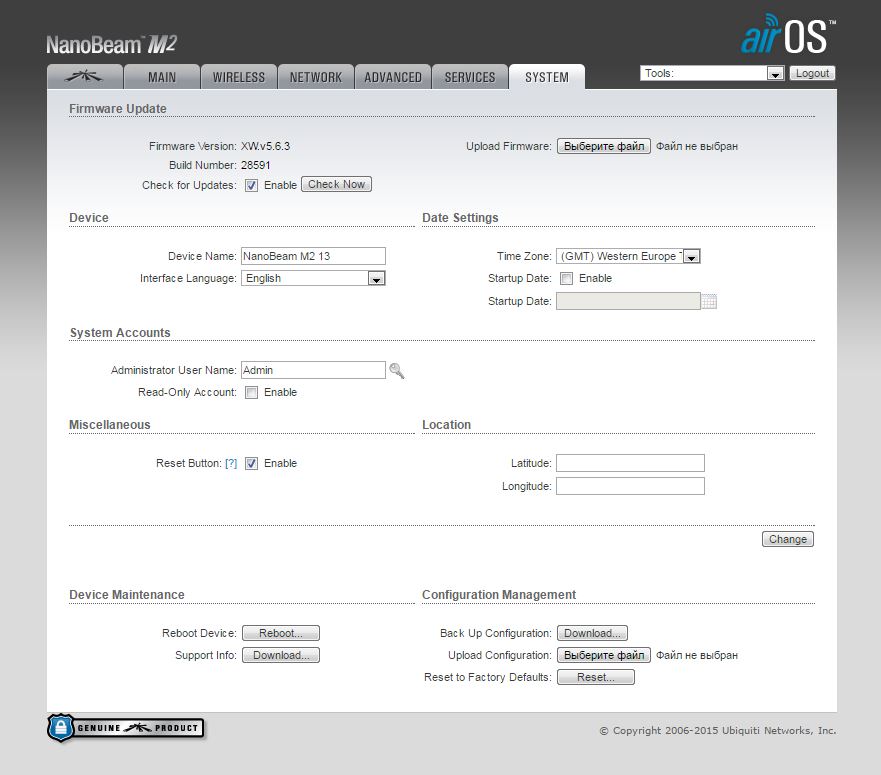
Task: Click the Change button
Action: coord(788,539)
